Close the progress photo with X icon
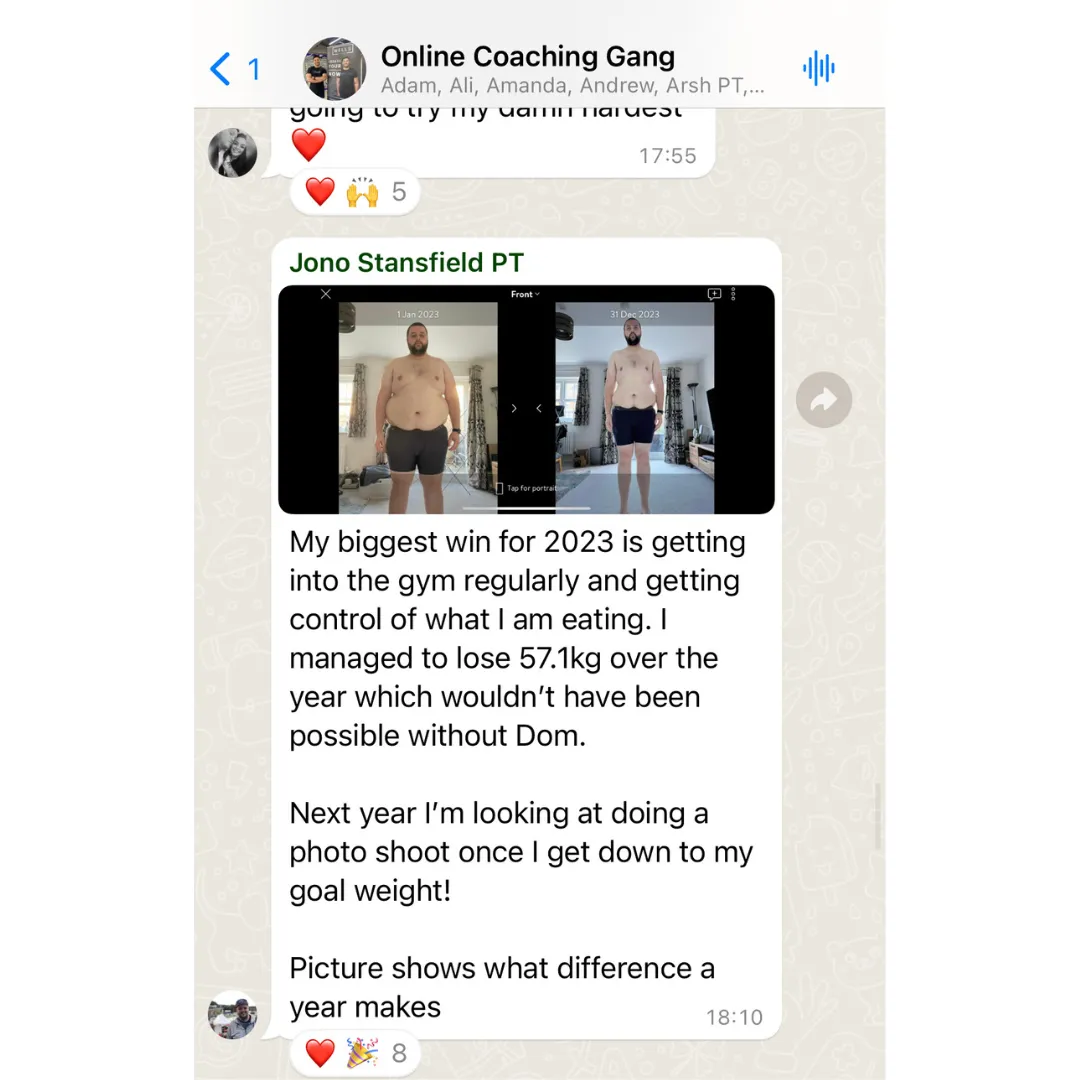1080x1080 pixels. tap(326, 294)
